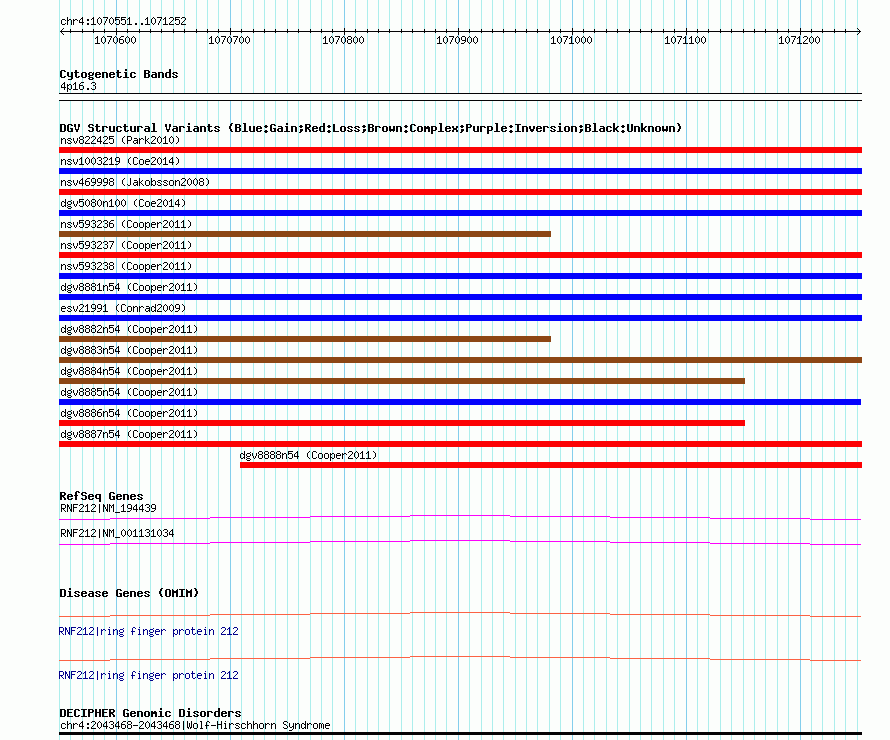Open the Cytogenetic Bands track title

119,74
